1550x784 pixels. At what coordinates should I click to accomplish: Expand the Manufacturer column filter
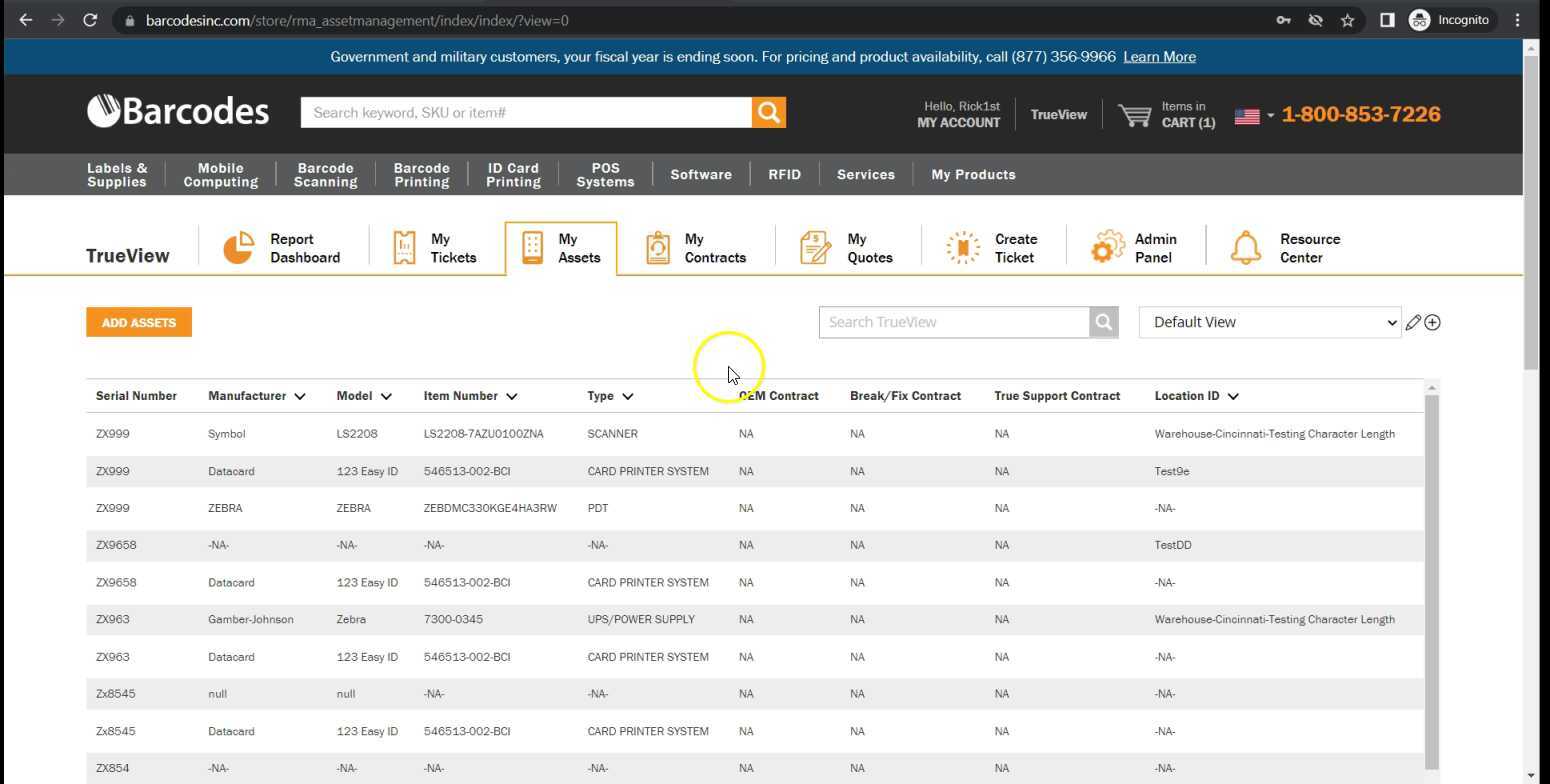coord(299,396)
